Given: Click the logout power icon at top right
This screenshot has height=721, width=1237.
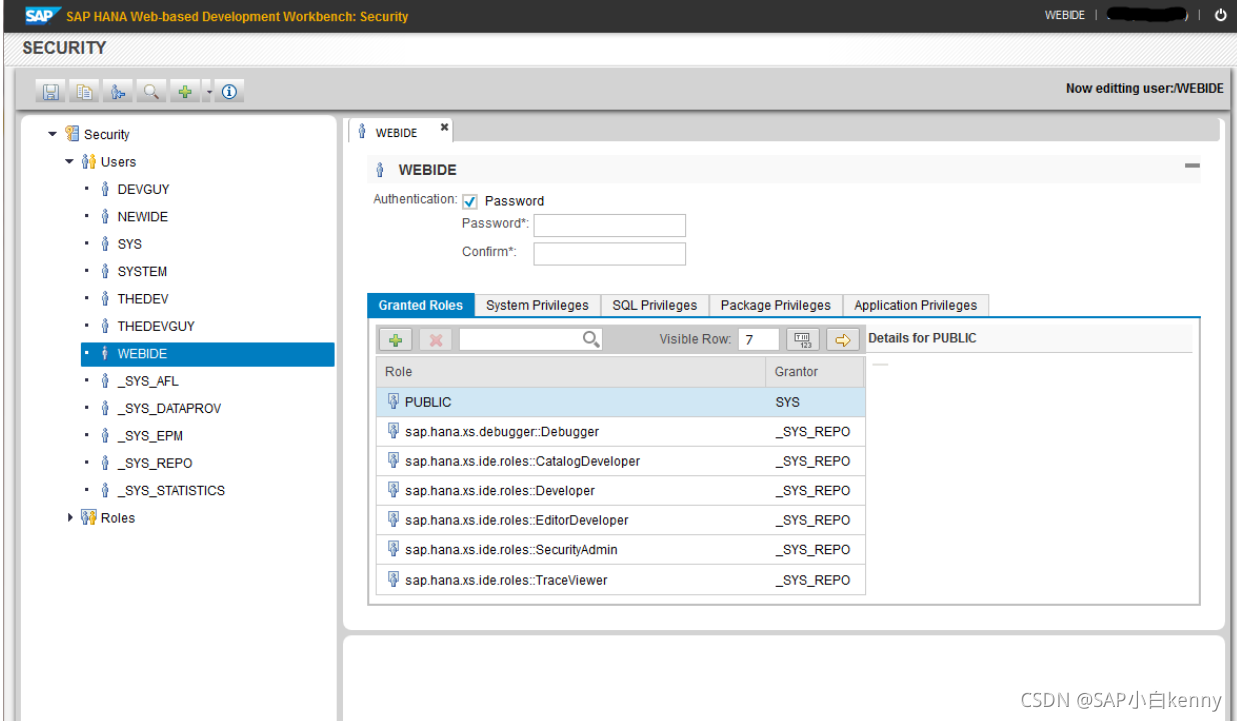Looking at the screenshot, I should pos(1220,15).
